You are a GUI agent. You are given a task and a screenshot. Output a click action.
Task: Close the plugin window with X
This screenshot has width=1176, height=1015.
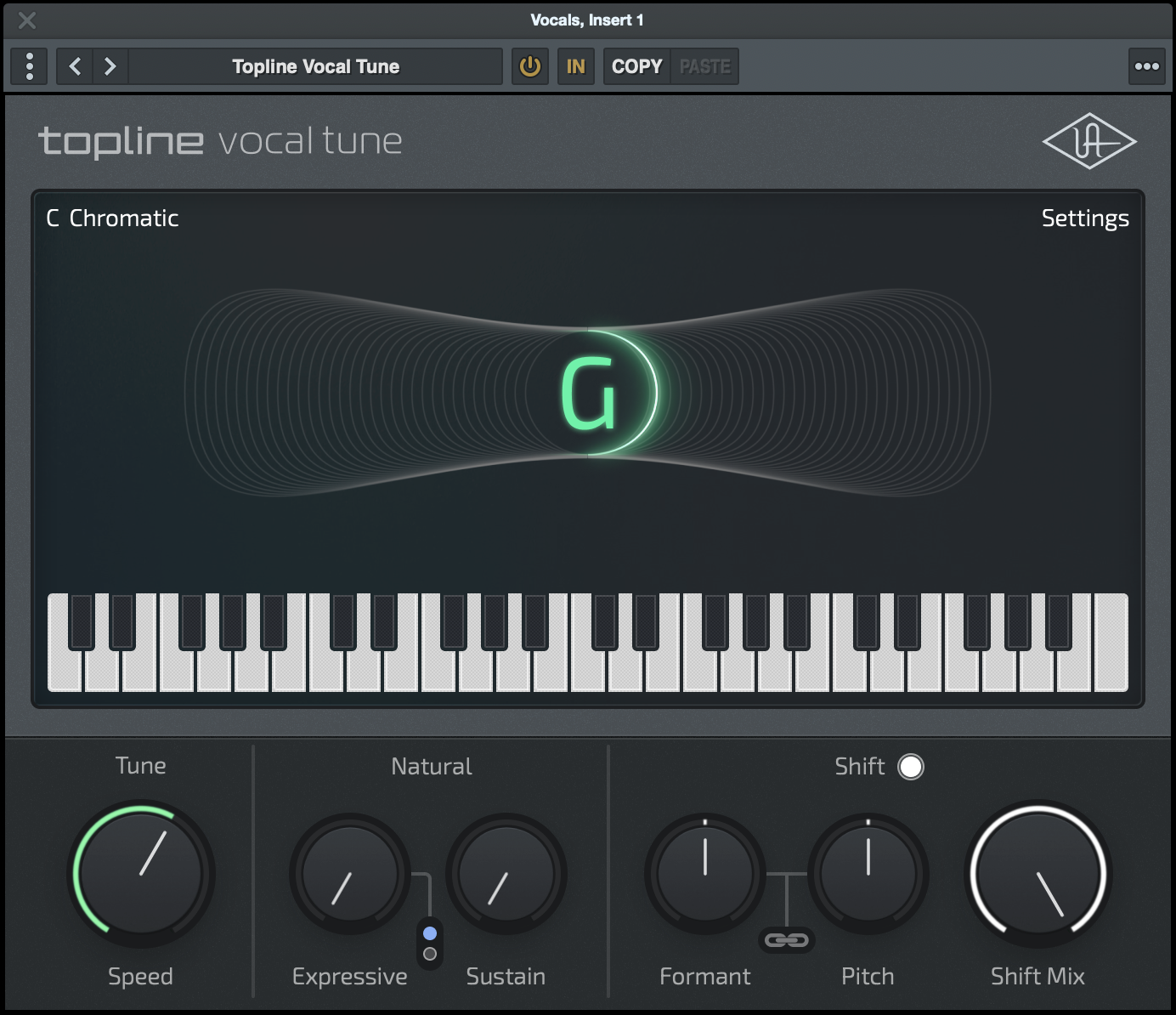click(x=27, y=20)
